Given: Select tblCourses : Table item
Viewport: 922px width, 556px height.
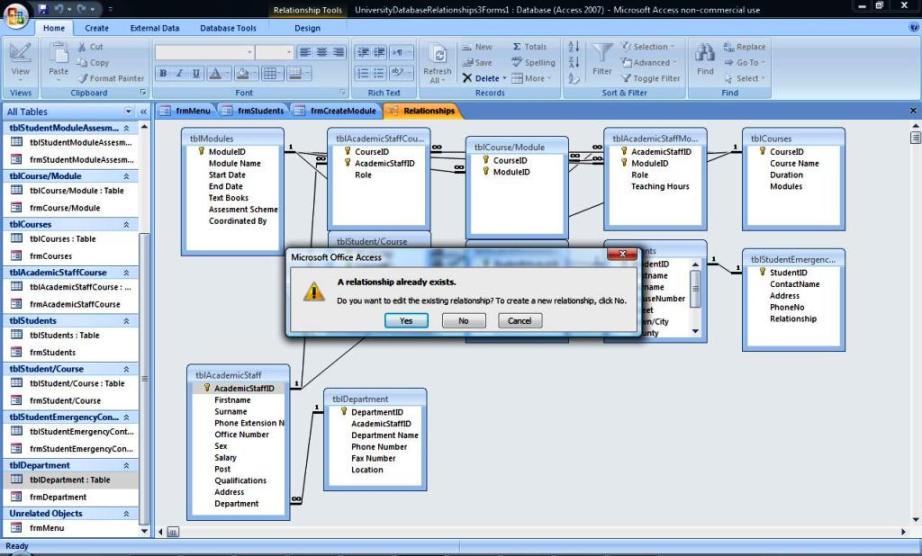Looking at the screenshot, I should pos(71,239).
